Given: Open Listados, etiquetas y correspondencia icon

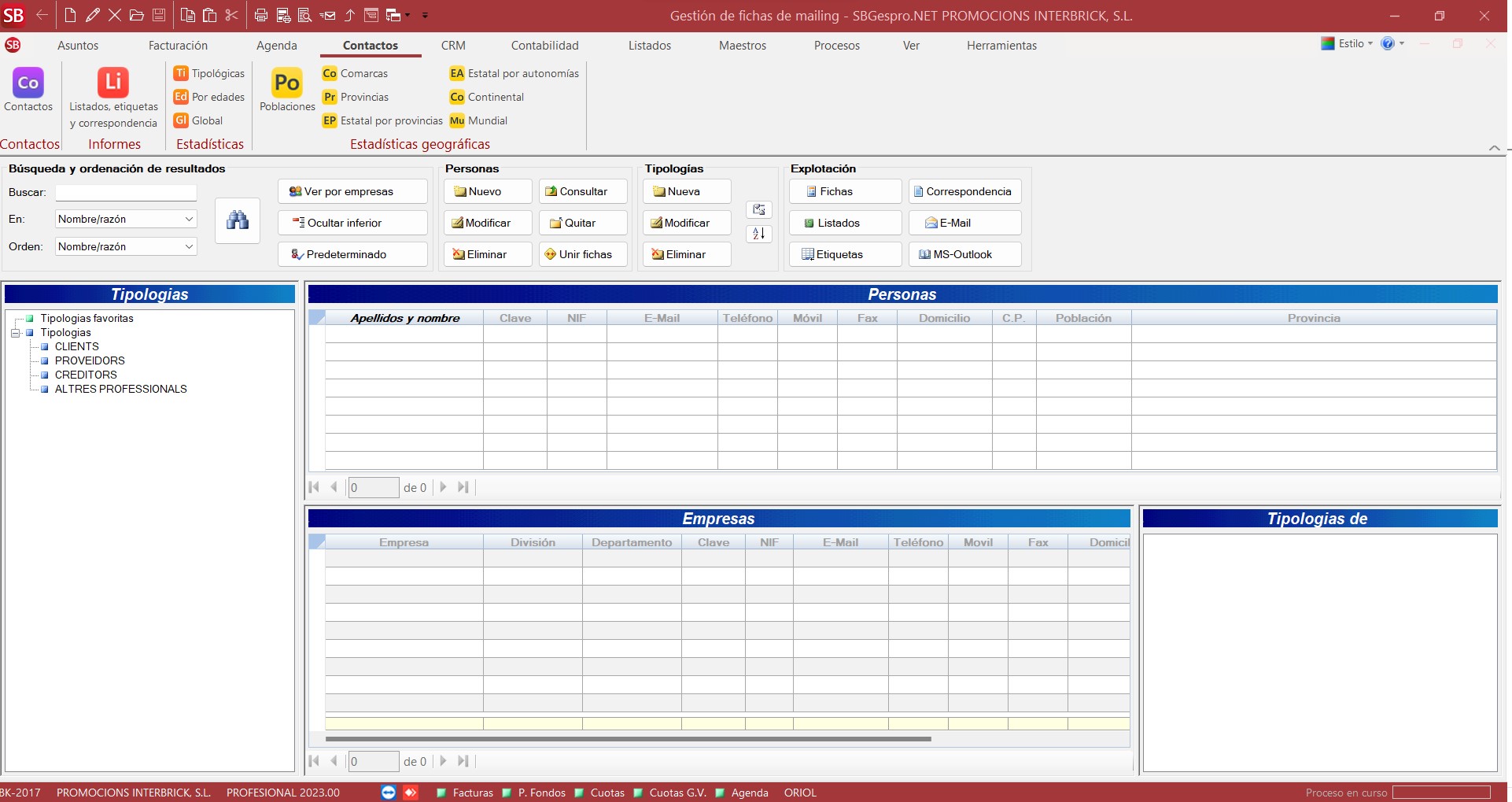Looking at the screenshot, I should (113, 83).
